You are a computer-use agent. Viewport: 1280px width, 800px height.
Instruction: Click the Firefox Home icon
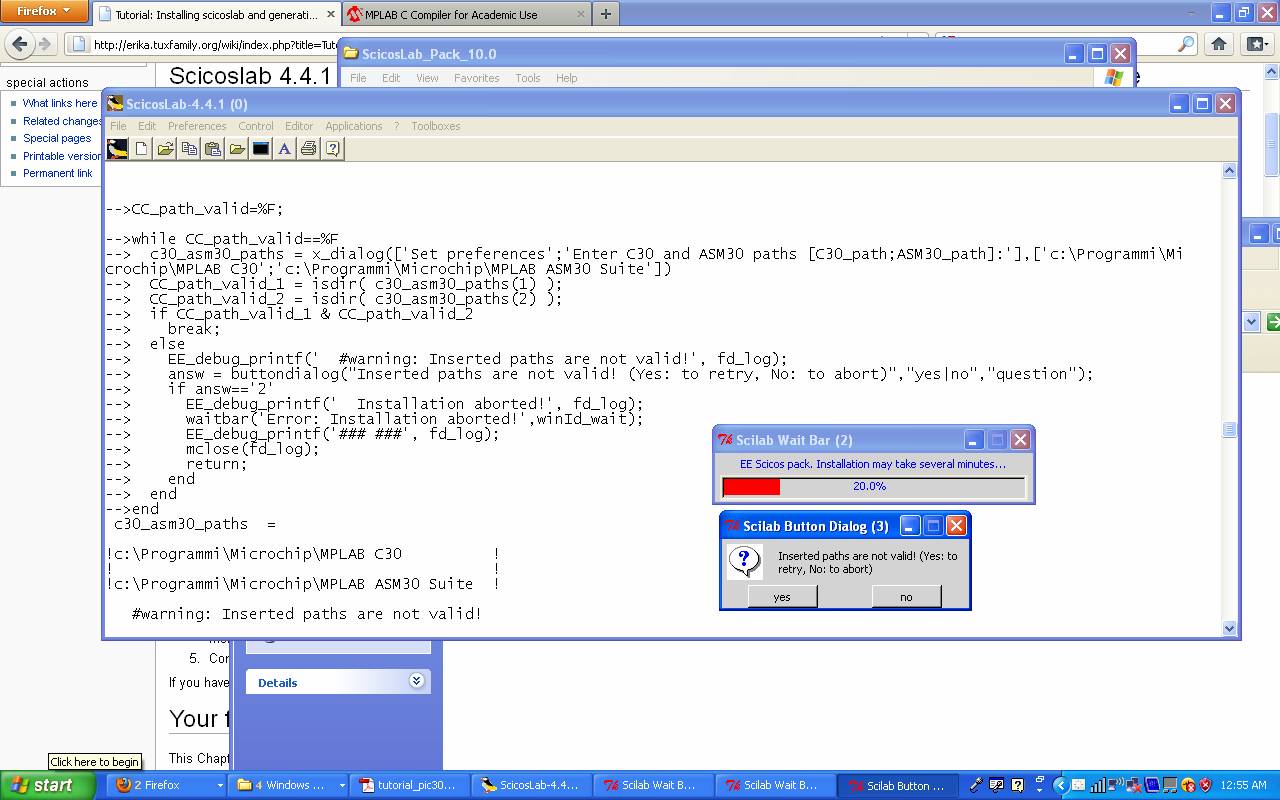point(1219,44)
